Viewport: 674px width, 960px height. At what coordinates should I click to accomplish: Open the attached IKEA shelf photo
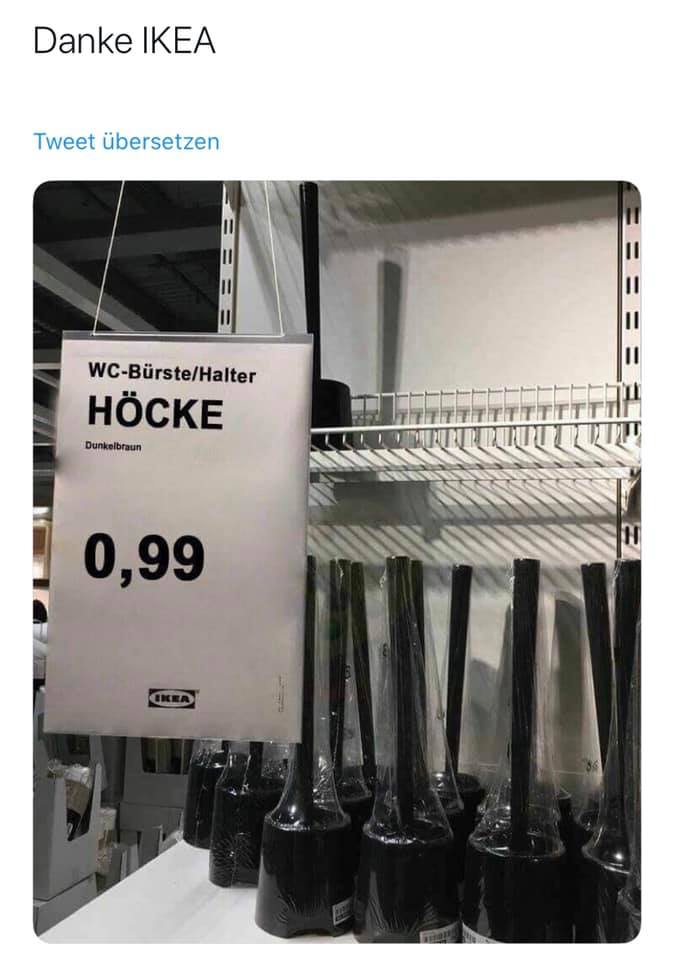337,561
